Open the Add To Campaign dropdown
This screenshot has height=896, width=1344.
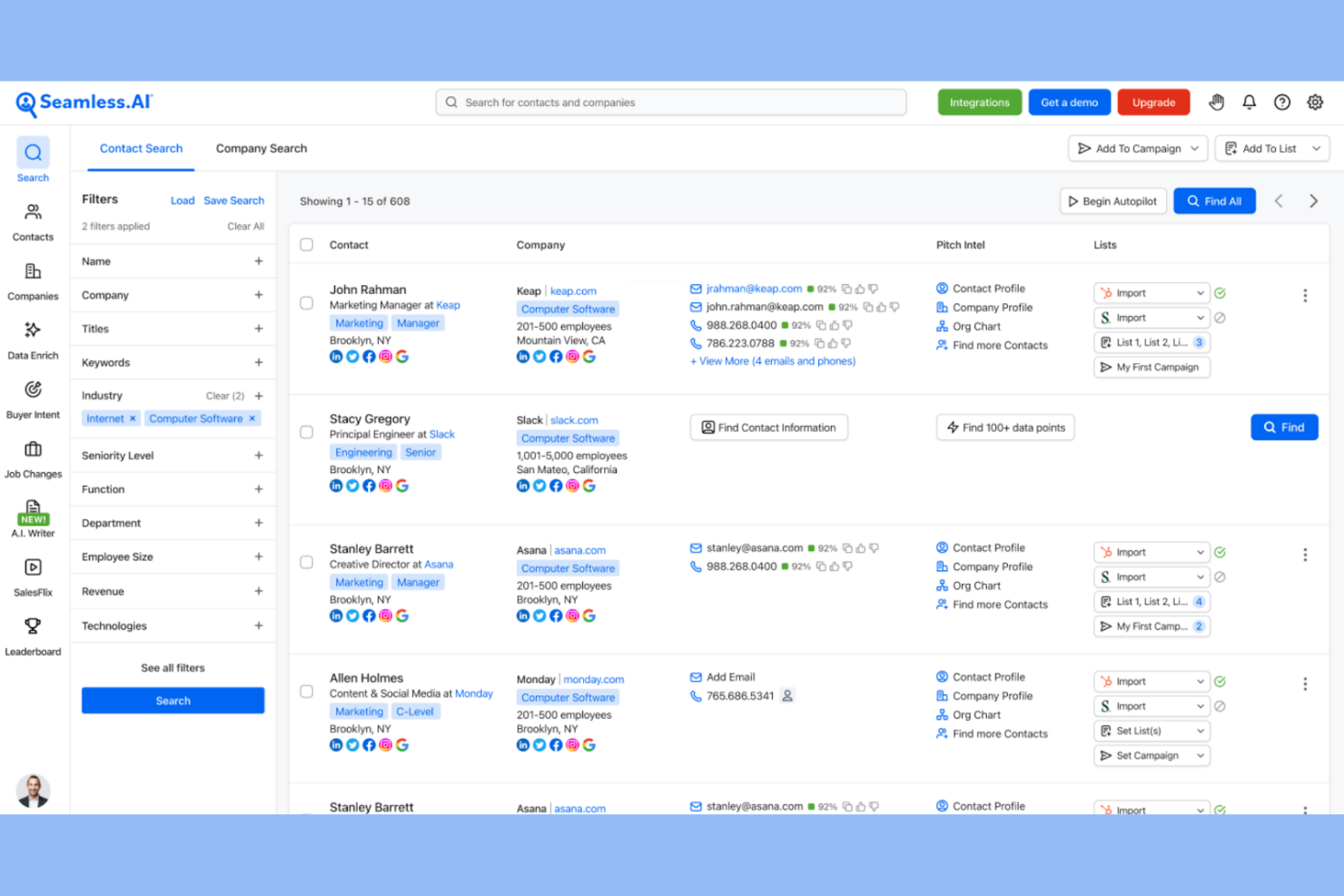1136,148
